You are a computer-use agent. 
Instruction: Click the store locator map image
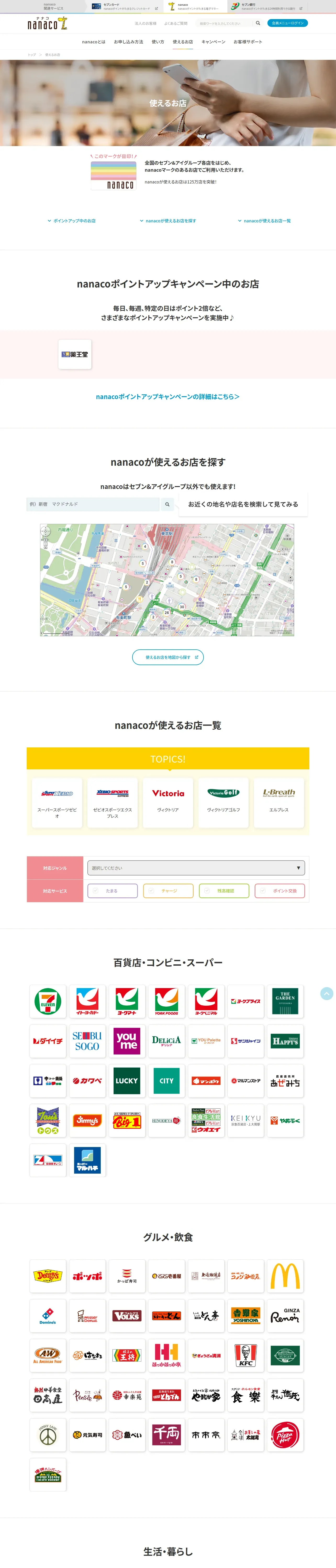pos(167,580)
